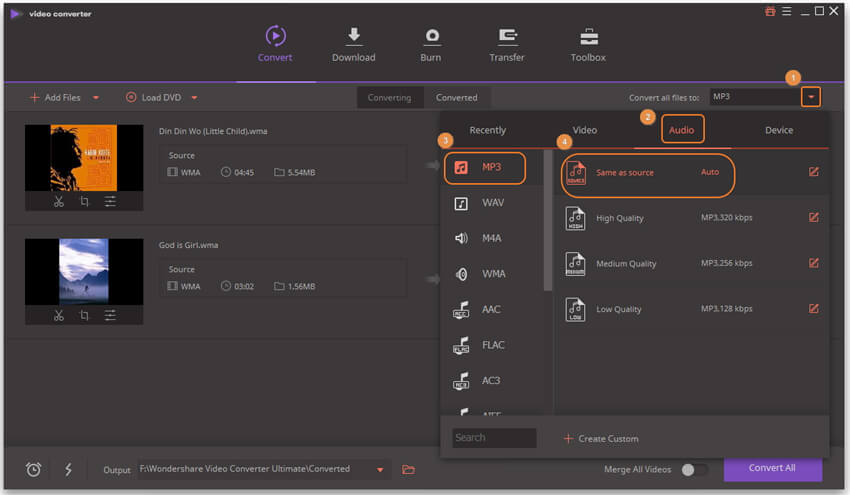Open the Transfer section
The width and height of the screenshot is (850, 495).
click(507, 44)
